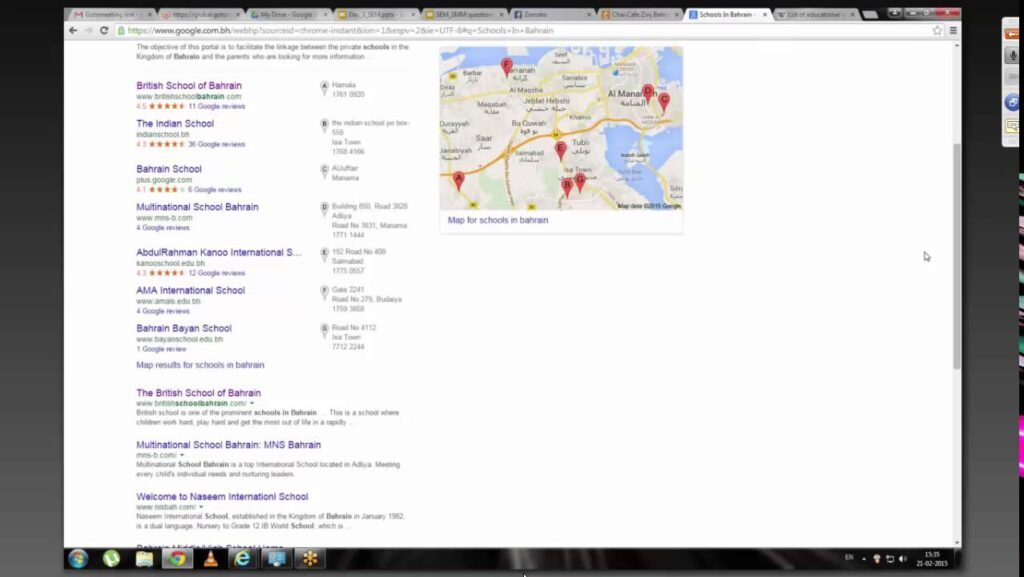Open 36 Google reviews for Indian School
Screen dimensions: 1024x577
(x=217, y=144)
